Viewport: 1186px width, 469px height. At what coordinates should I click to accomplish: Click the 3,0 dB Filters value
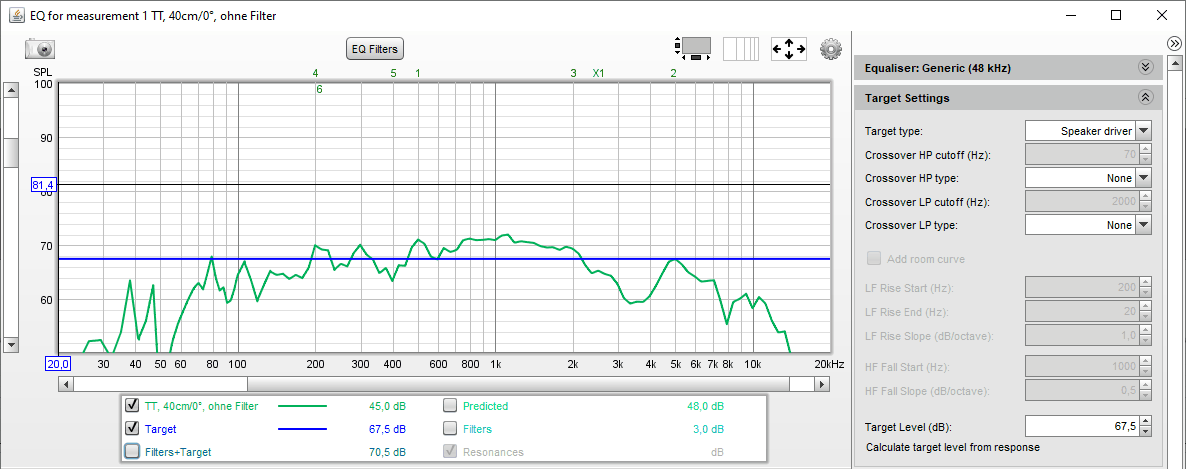tap(709, 429)
